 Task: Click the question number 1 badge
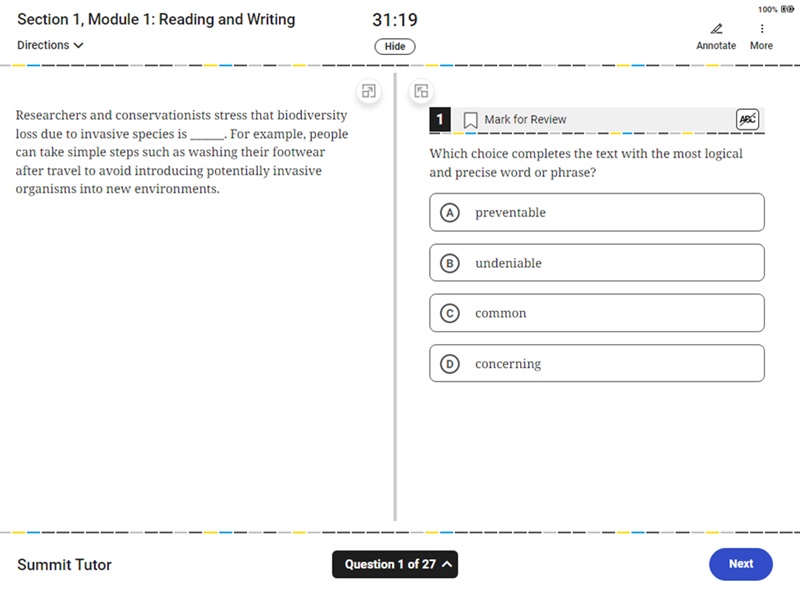pos(440,120)
